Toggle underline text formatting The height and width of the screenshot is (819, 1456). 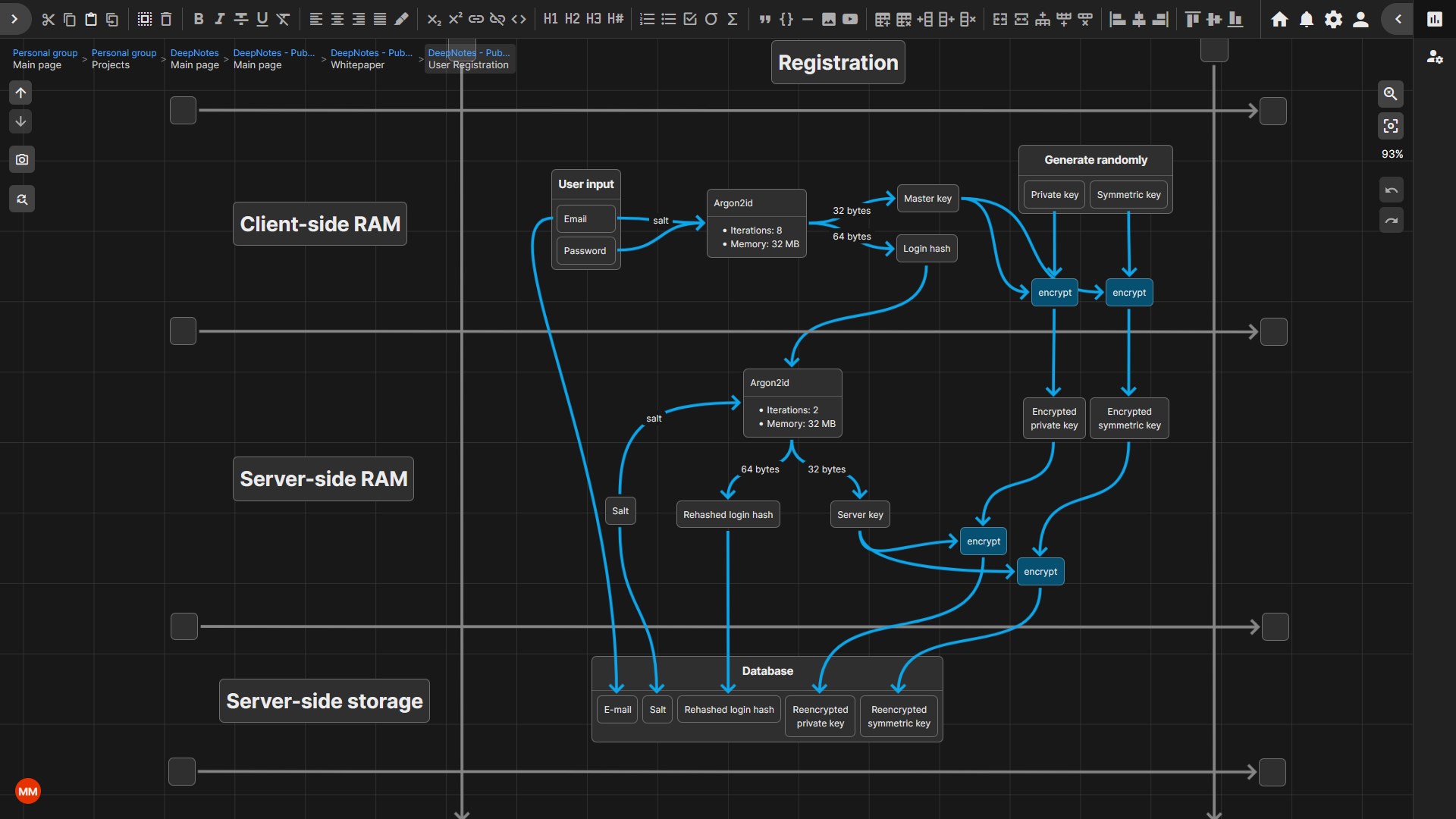(x=262, y=19)
